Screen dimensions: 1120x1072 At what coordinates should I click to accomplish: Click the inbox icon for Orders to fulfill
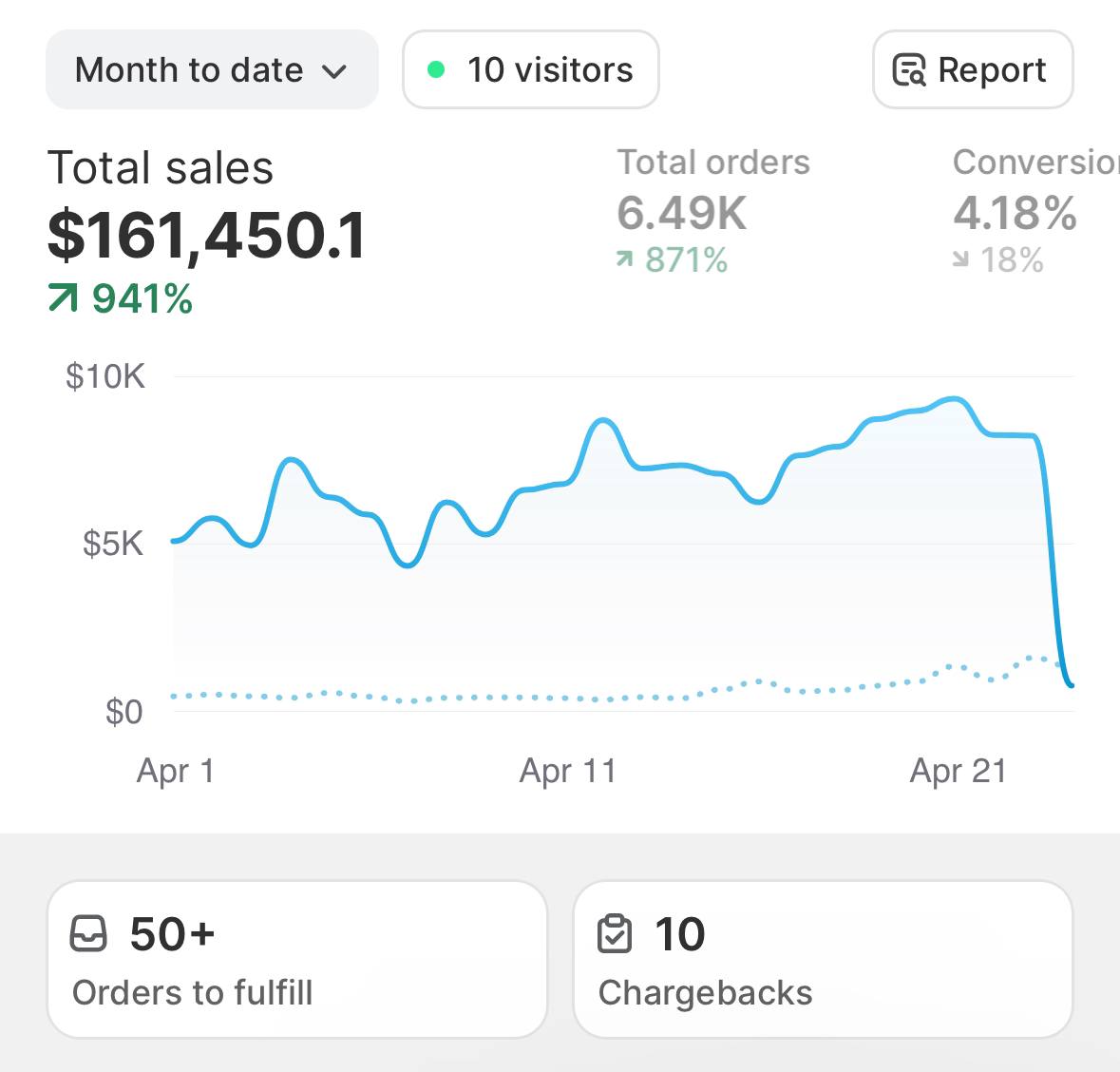pos(89,934)
